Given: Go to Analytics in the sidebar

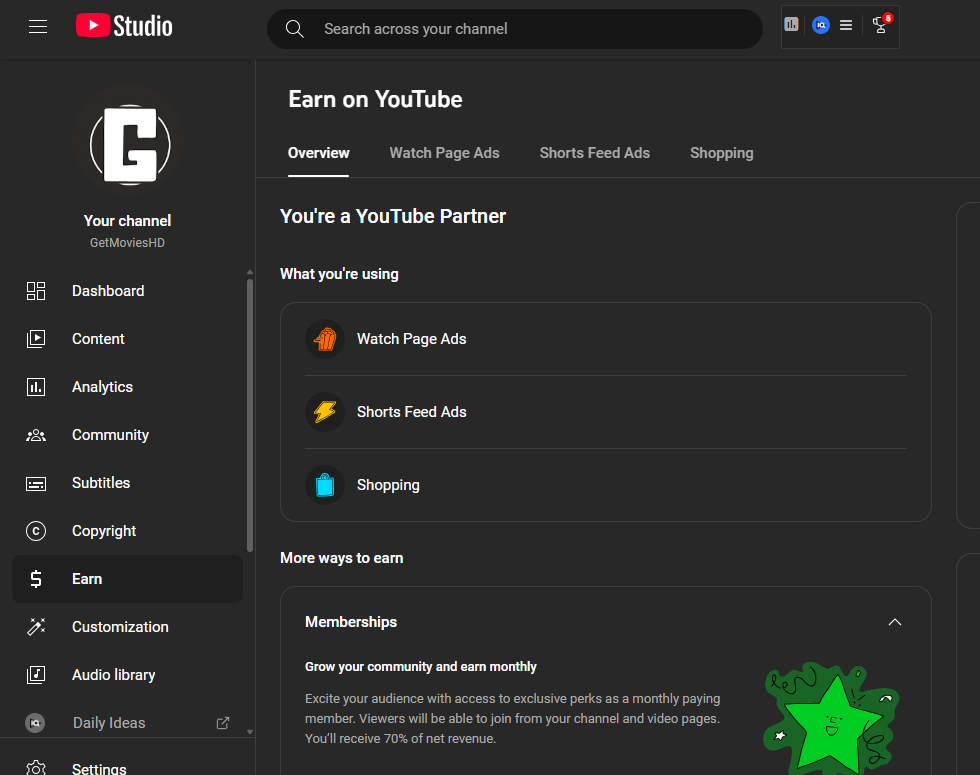Looking at the screenshot, I should pos(102,387).
